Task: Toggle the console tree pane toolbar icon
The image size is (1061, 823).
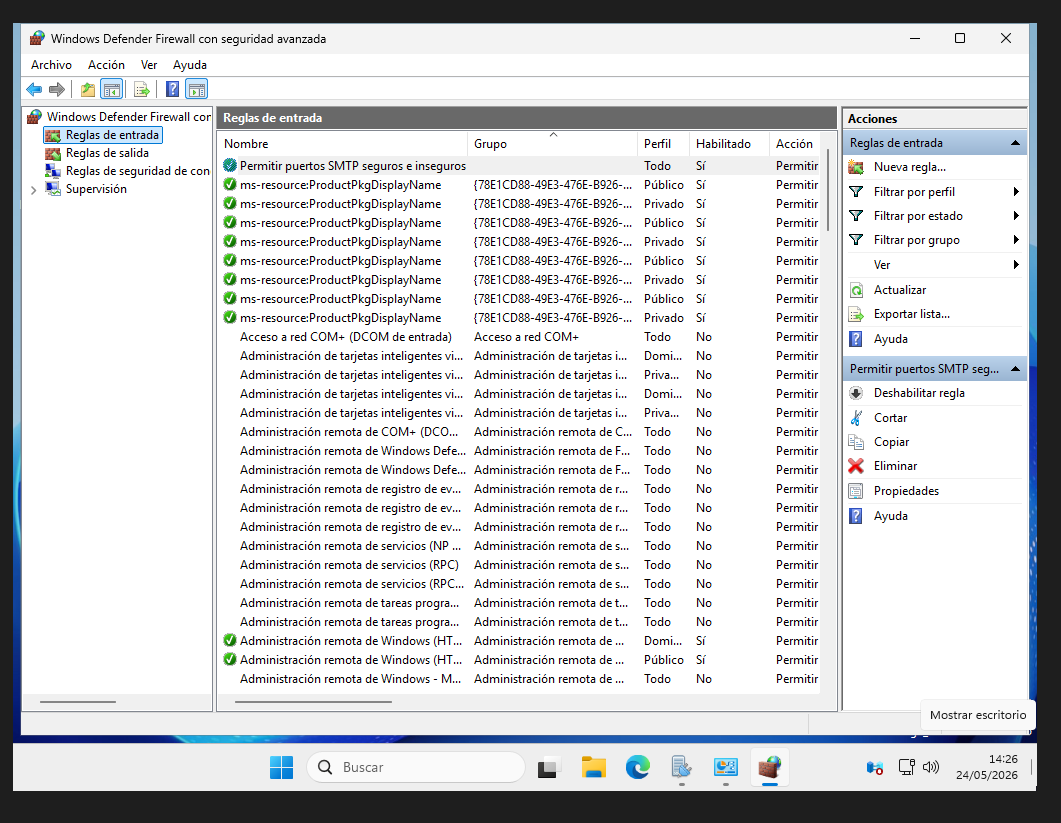Action: [112, 89]
